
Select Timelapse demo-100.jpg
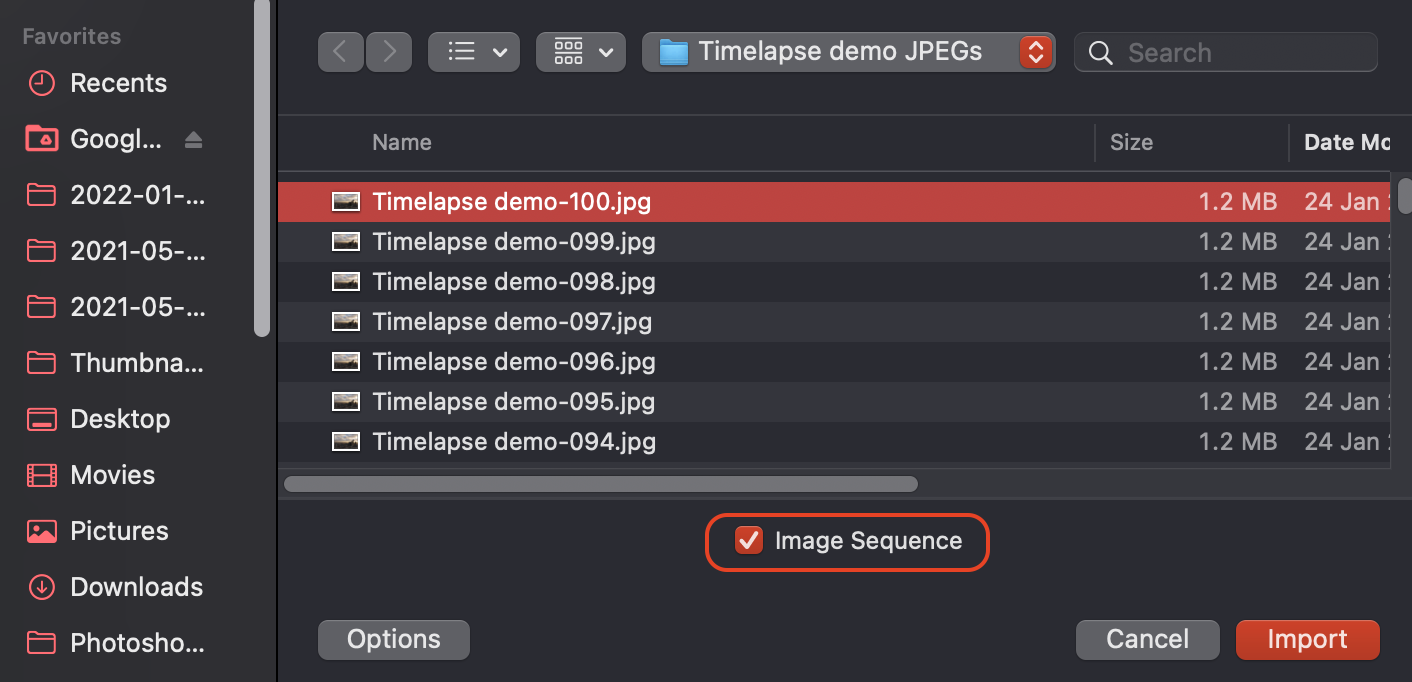point(834,202)
